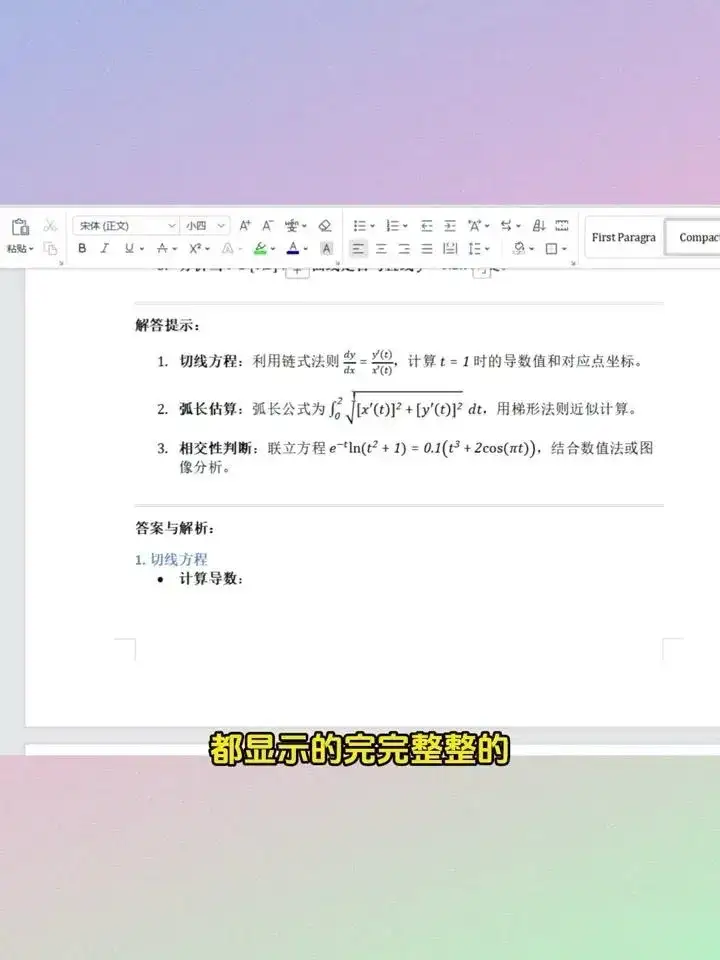Open font color dropdown arrow
The height and width of the screenshot is (960, 720).
pos(306,249)
